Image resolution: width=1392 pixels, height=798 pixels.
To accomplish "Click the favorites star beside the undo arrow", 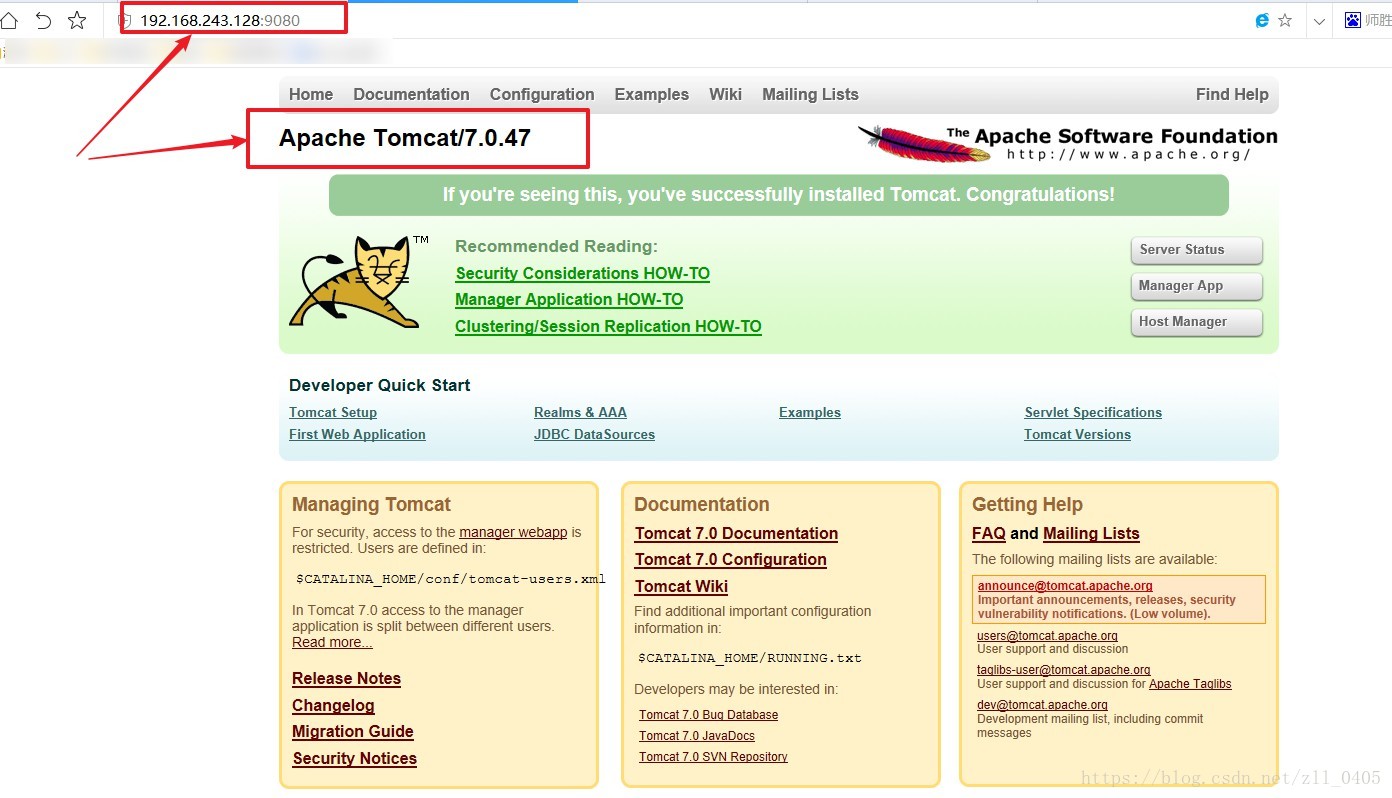I will coord(77,20).
